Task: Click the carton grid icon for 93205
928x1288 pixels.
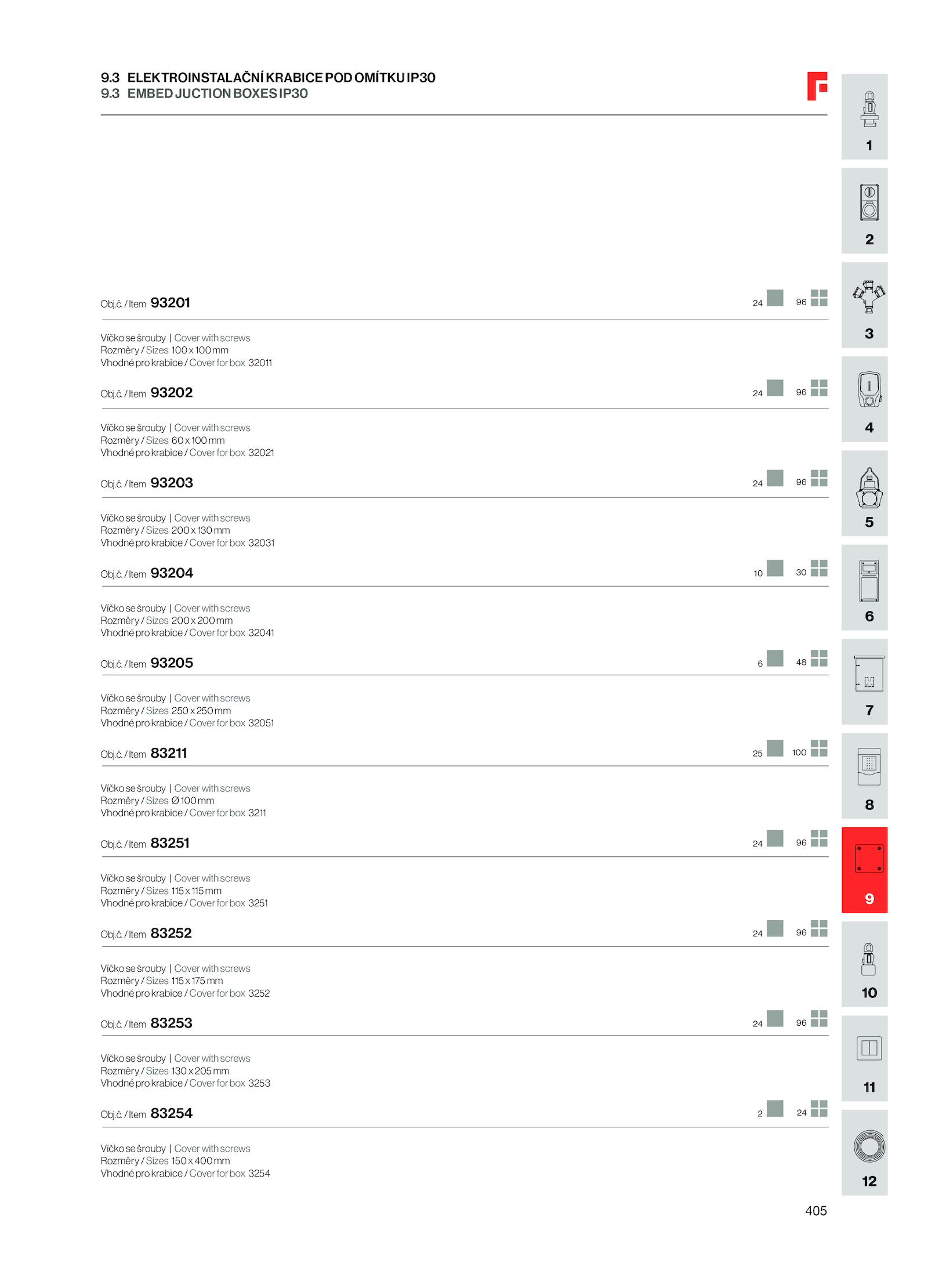Action: click(x=818, y=658)
